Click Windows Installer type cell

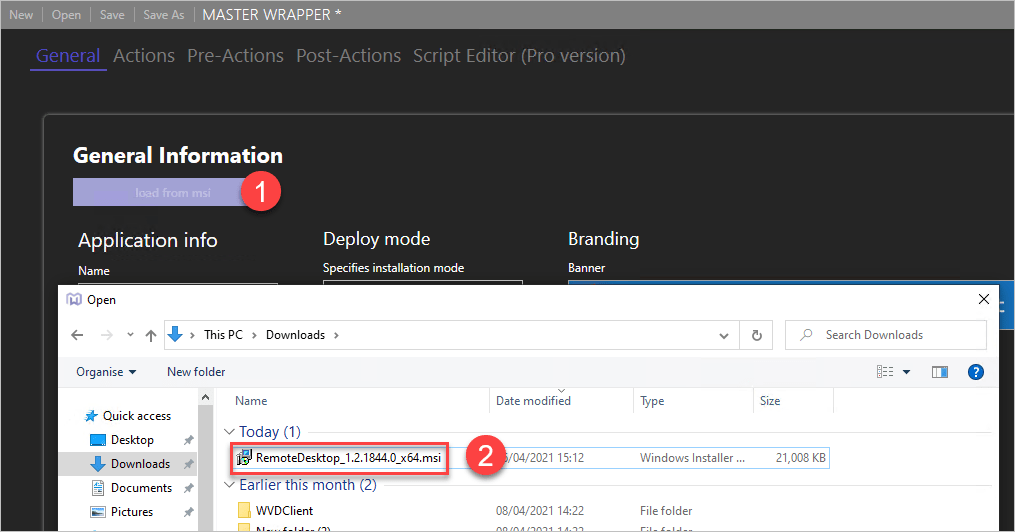[692, 458]
